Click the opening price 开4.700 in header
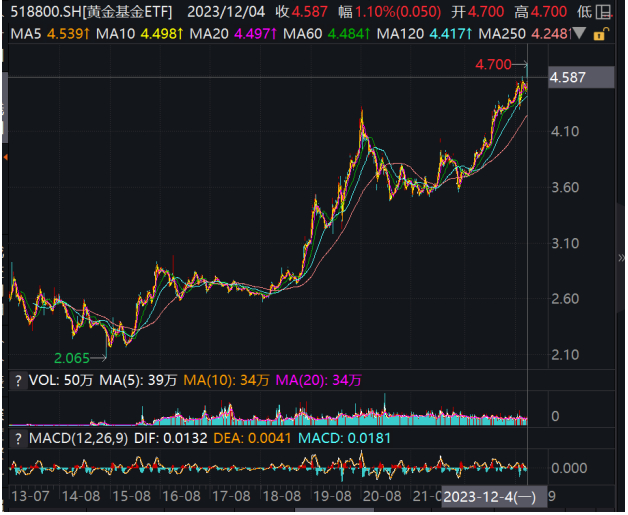The image size is (628, 515). click(478, 12)
